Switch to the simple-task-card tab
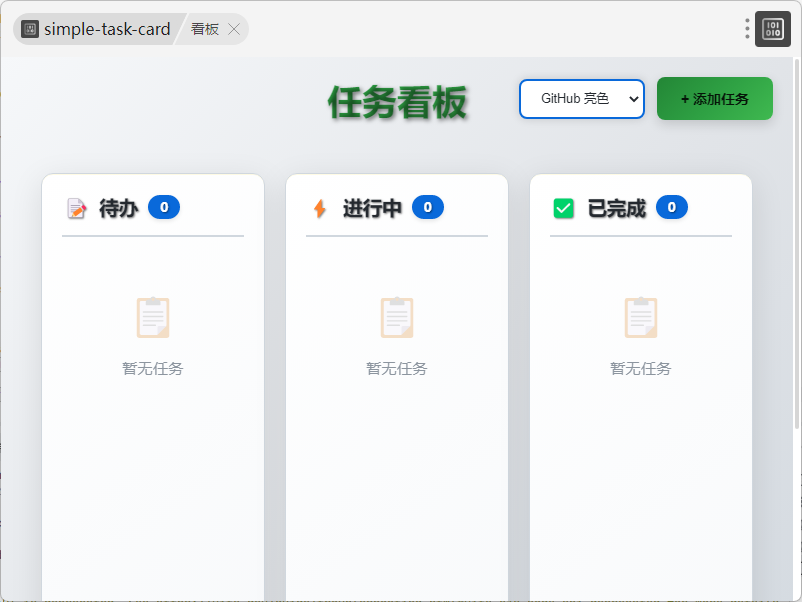The width and height of the screenshot is (802, 602). (x=106, y=29)
